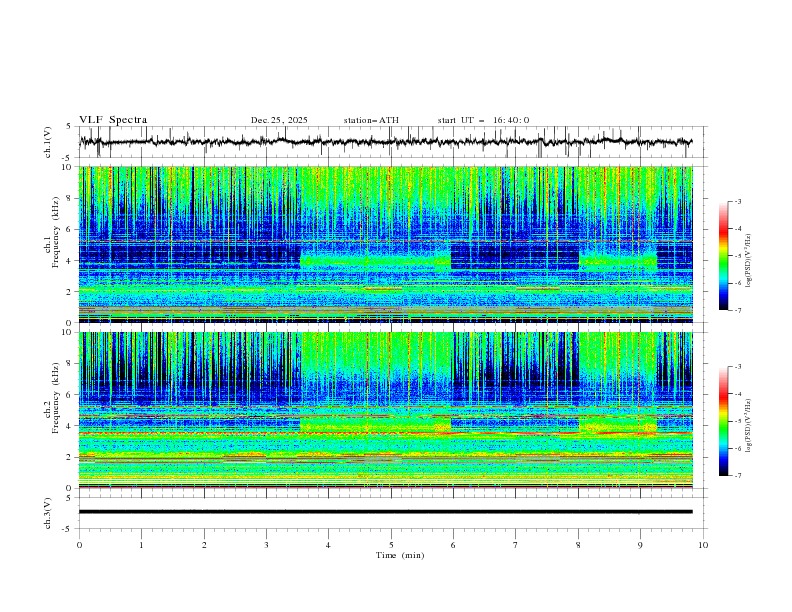Click the upper colorbar "log(PSD)(V²/Hz)" label

tap(749, 261)
